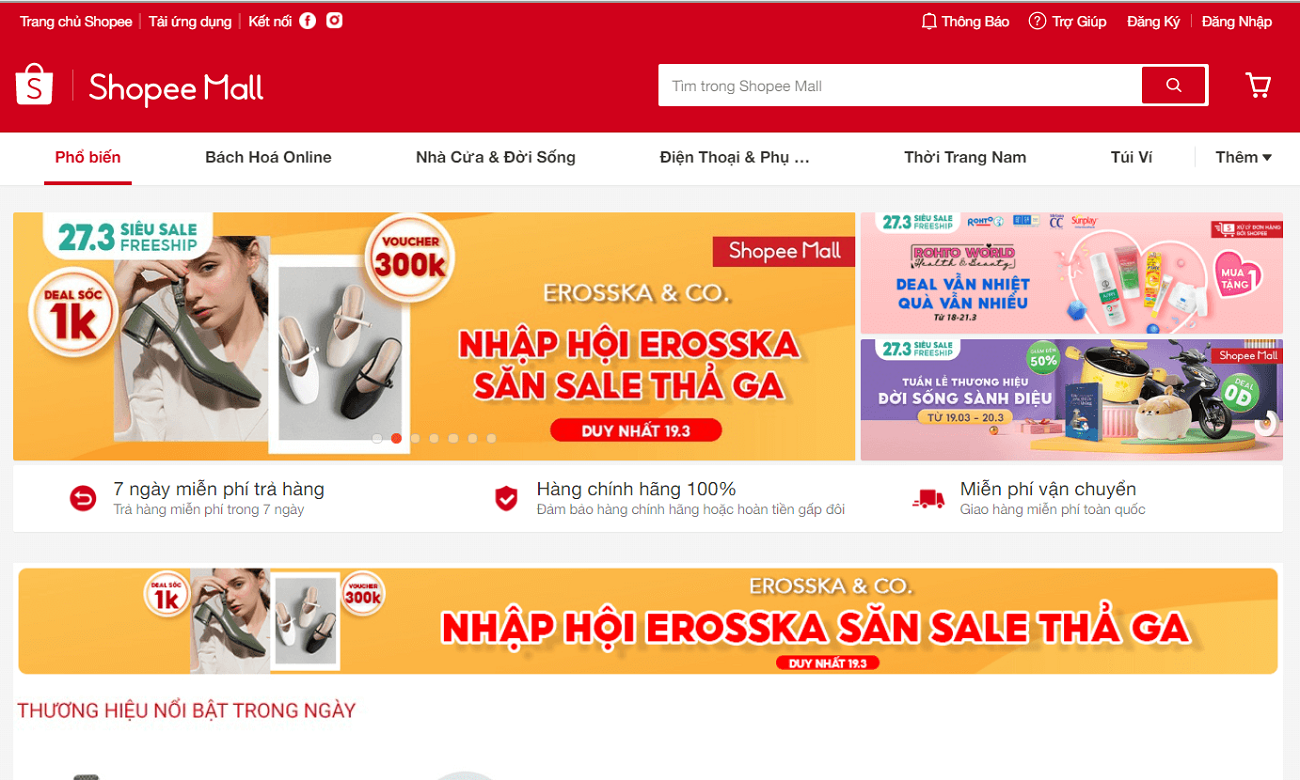1300x780 pixels.
Task: Open the Nhà Cửa & Đời Sống tab
Action: pyautogui.click(x=496, y=157)
